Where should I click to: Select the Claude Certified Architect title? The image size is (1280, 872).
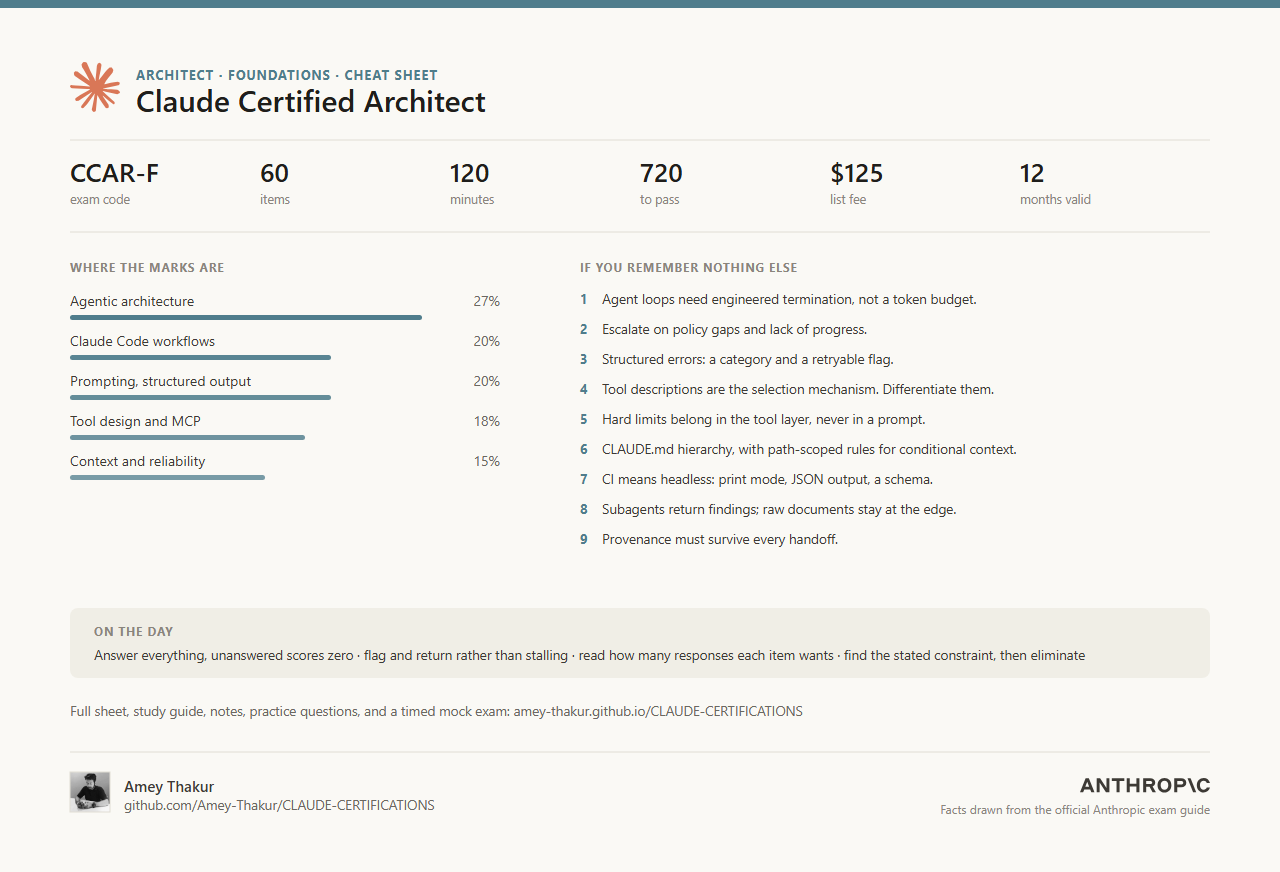coord(311,102)
